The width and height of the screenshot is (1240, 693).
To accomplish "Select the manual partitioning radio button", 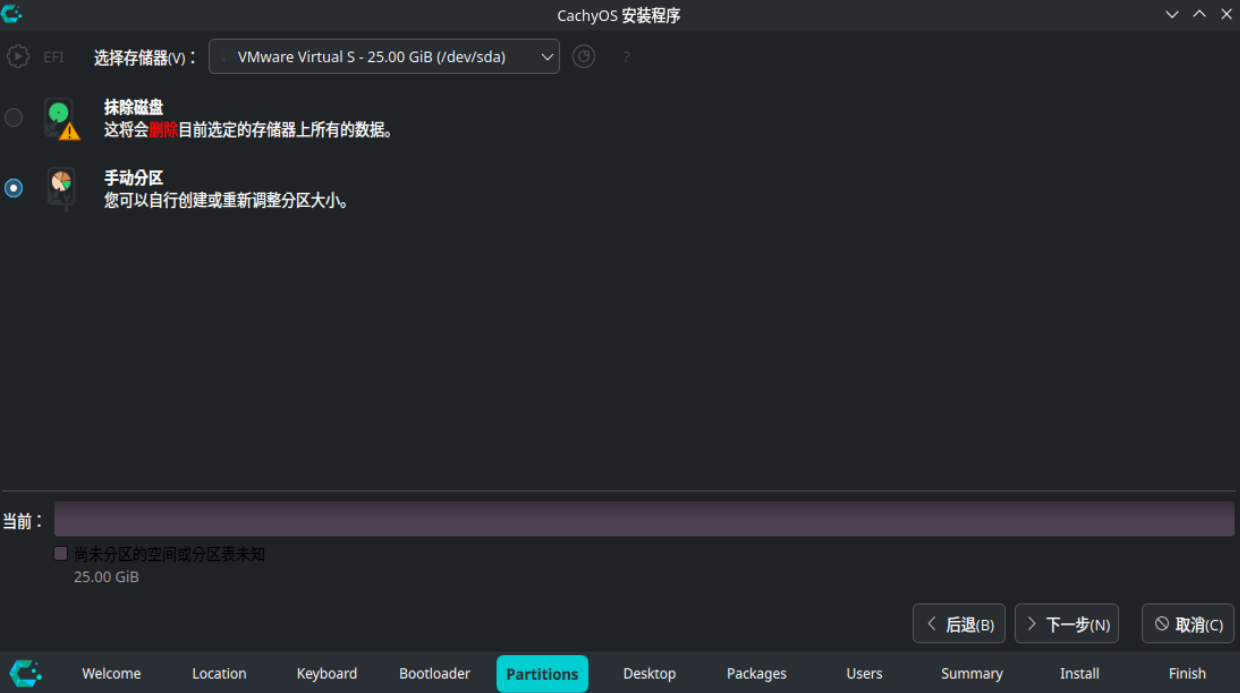I will click(14, 188).
